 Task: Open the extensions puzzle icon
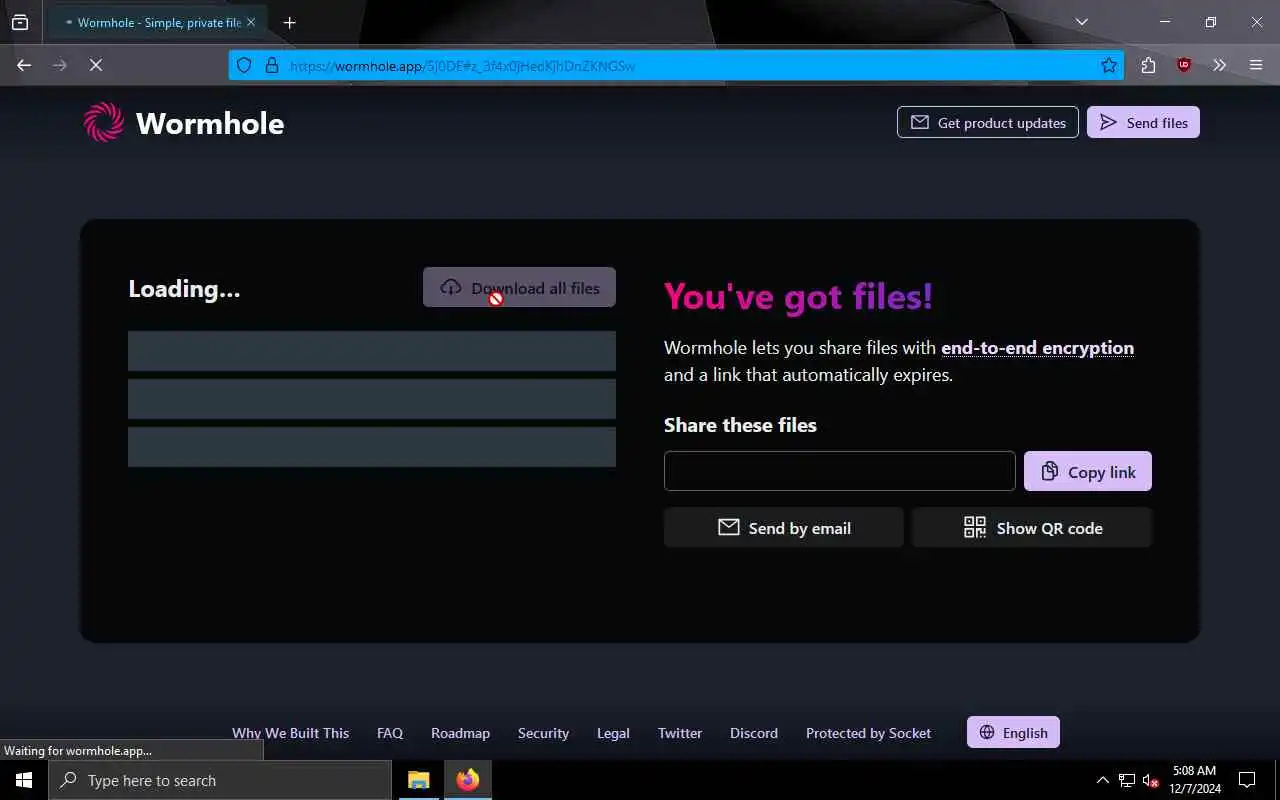pyautogui.click(x=1148, y=65)
